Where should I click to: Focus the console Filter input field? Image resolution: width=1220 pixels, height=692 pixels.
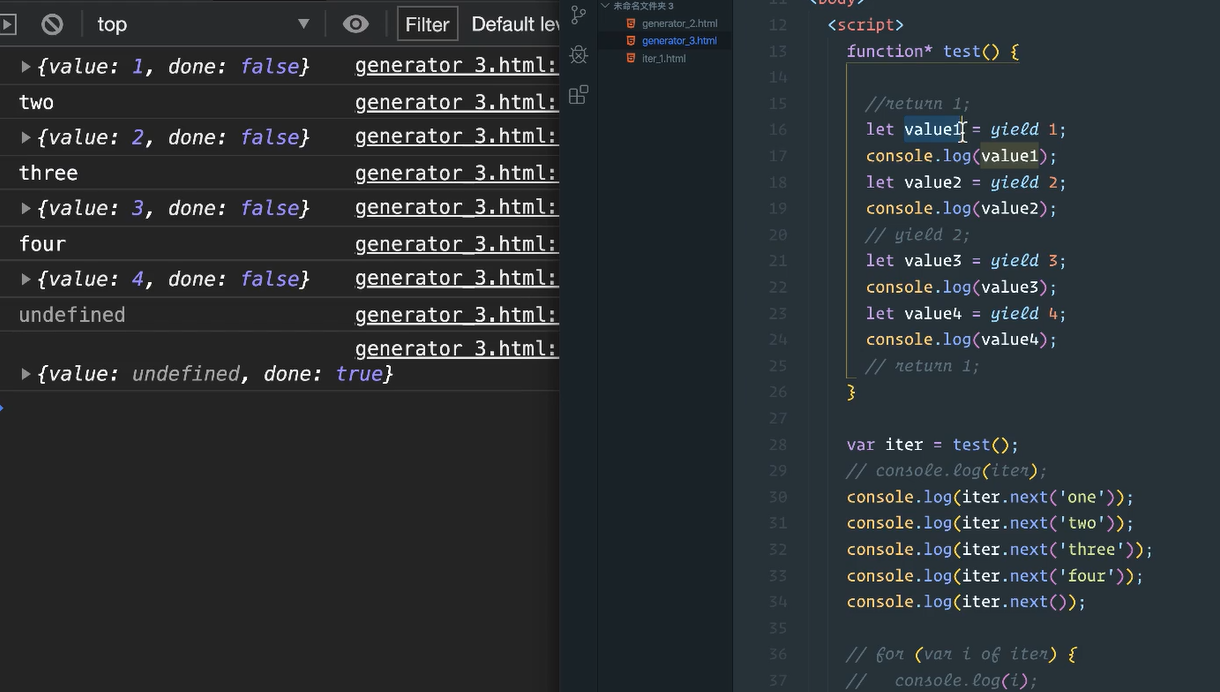[427, 24]
